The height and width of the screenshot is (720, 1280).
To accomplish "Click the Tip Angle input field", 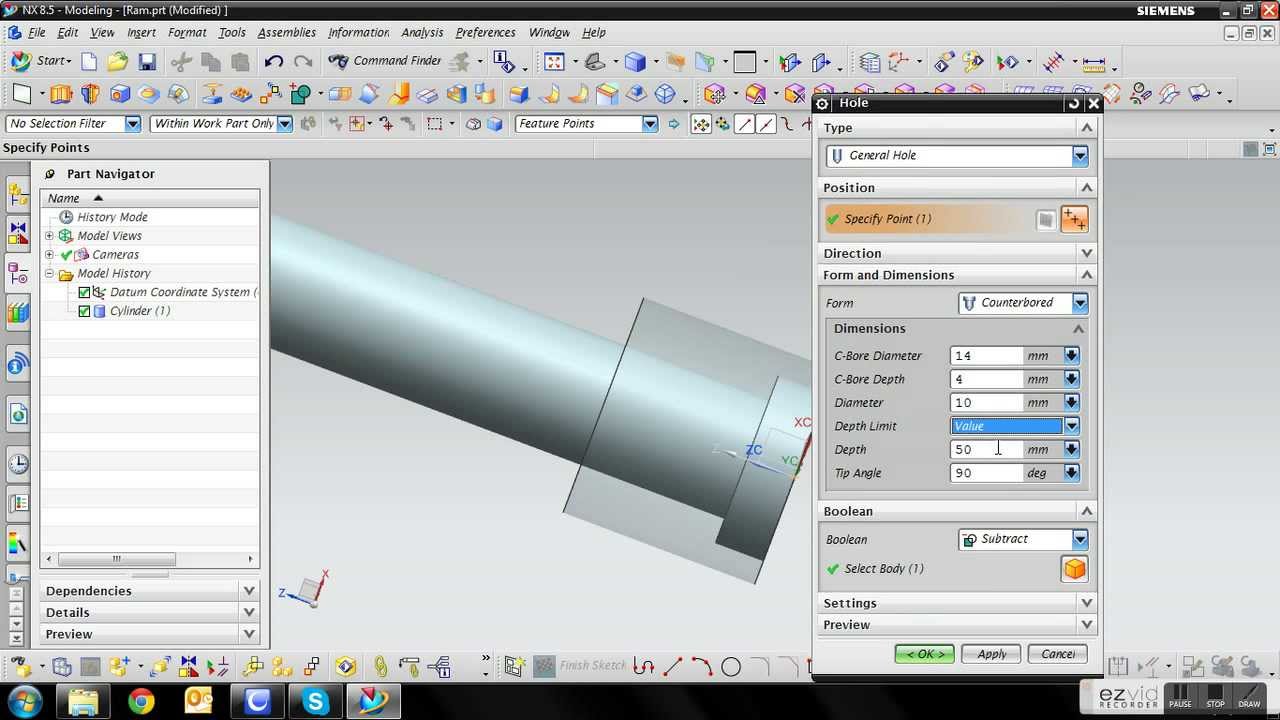I will pyautogui.click(x=987, y=473).
